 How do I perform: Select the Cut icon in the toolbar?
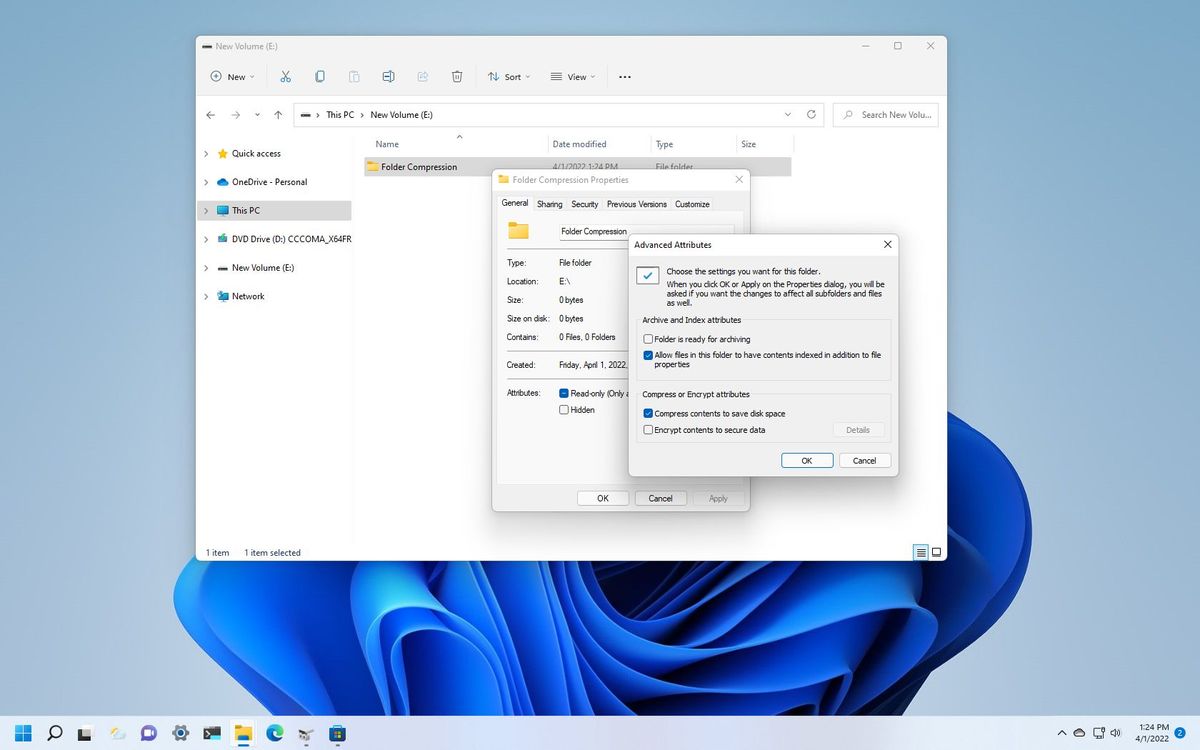pos(285,76)
